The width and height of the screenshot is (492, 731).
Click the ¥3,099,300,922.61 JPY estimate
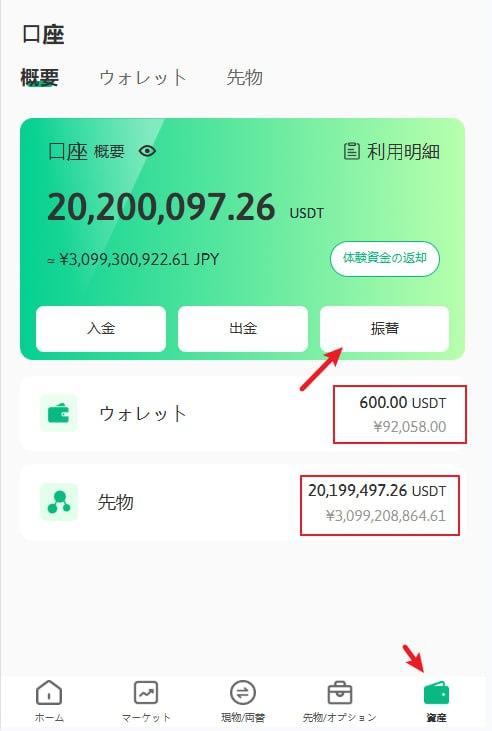click(133, 259)
